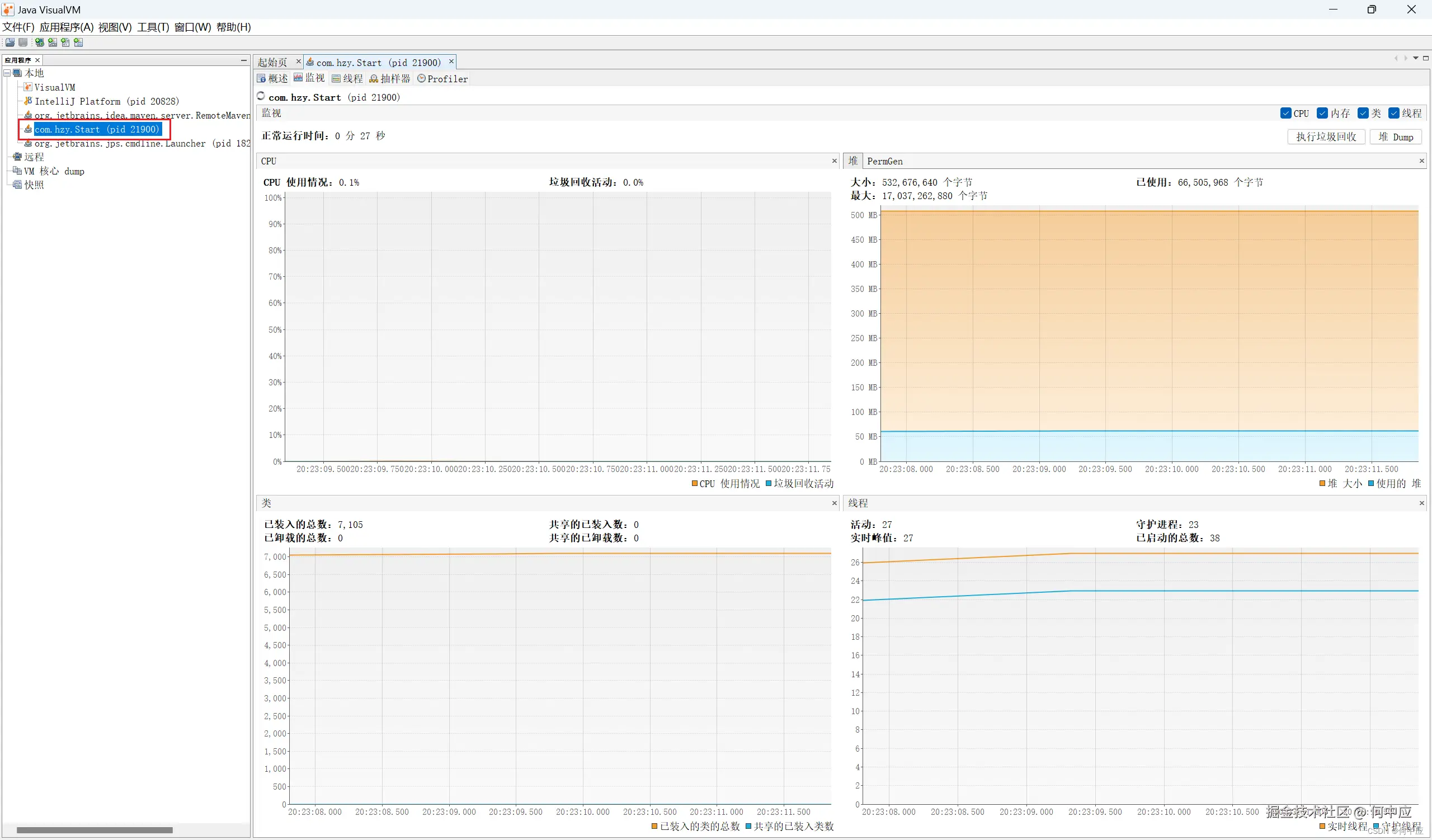Toggle the 线程 checkbox at top right
The width and height of the screenshot is (1432, 840).
(x=1394, y=114)
